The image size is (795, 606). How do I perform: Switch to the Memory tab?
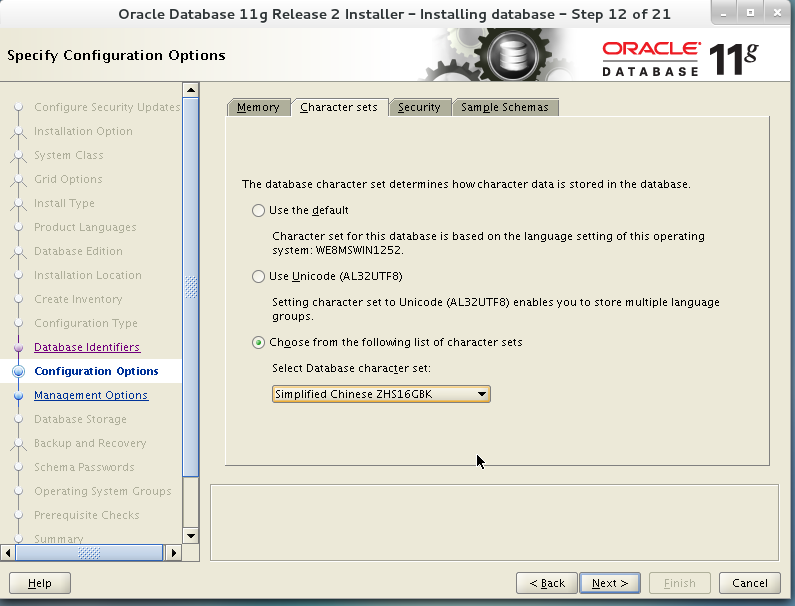258,107
